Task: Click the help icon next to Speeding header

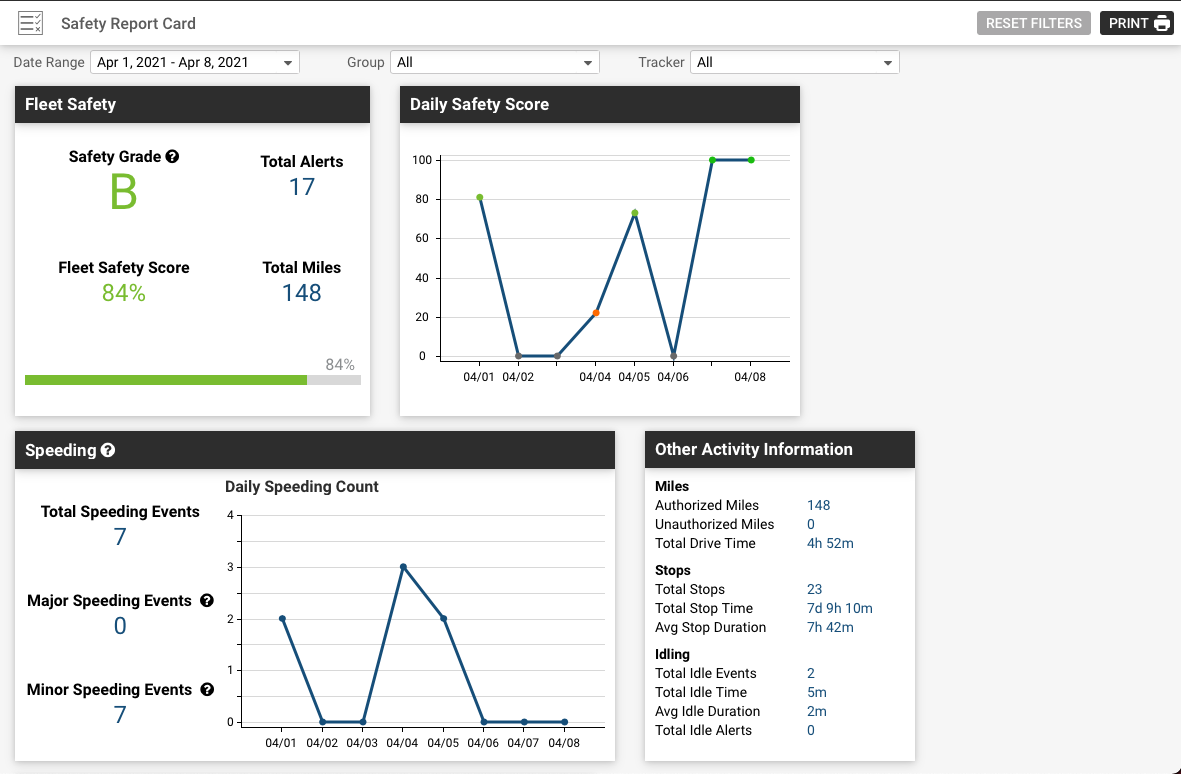Action: tap(108, 450)
